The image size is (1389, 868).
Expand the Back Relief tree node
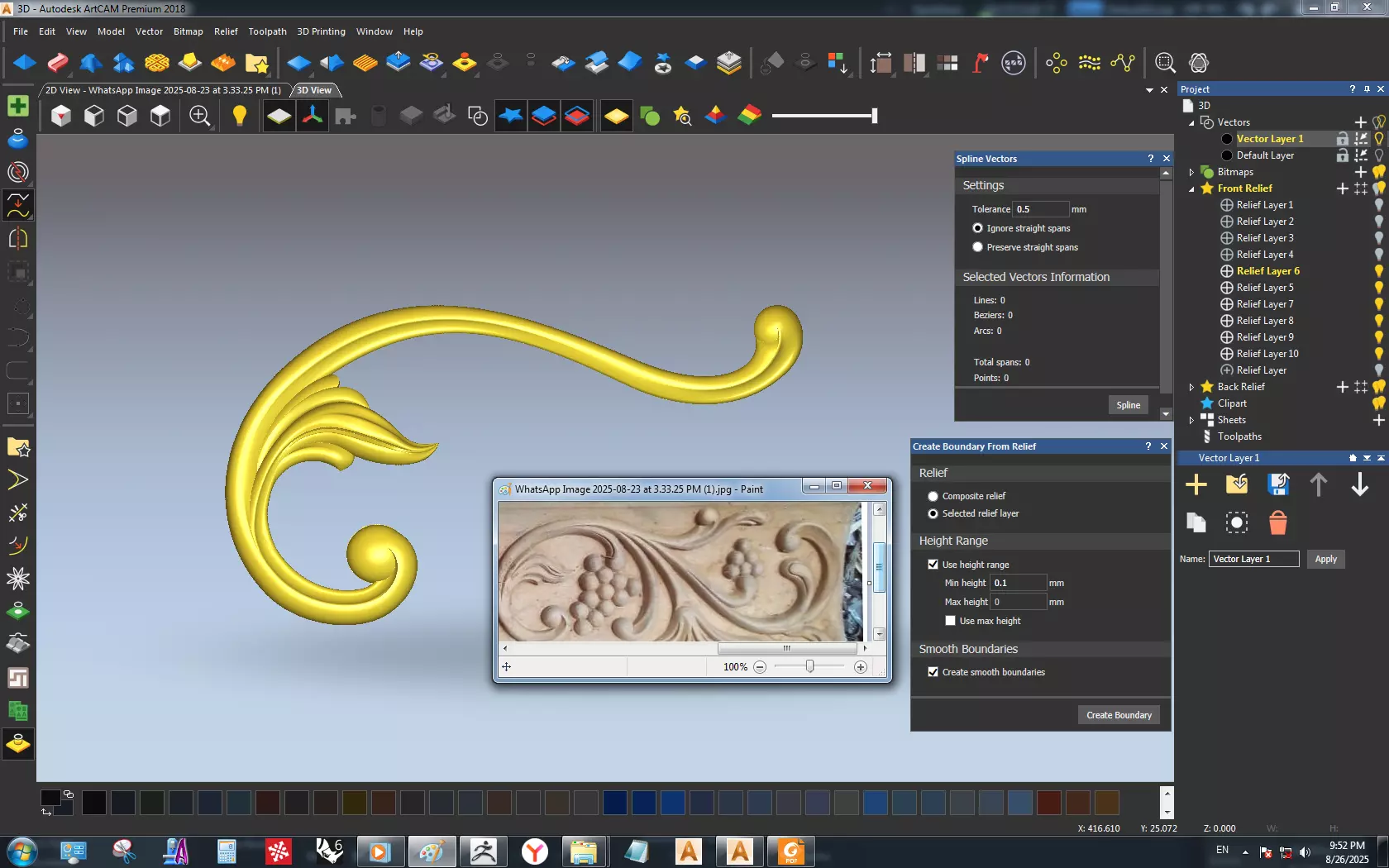click(1191, 387)
